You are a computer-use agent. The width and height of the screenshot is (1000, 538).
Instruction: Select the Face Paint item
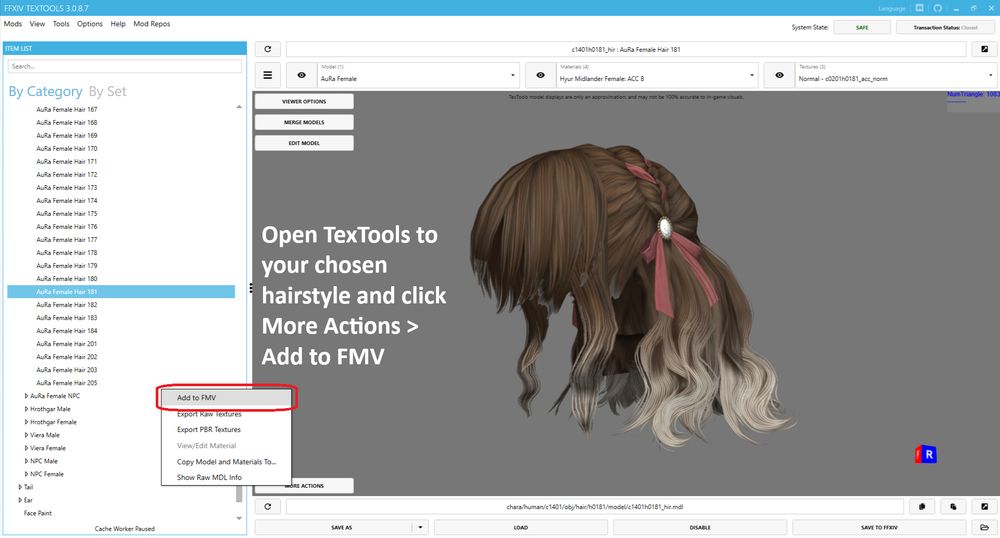(x=38, y=513)
